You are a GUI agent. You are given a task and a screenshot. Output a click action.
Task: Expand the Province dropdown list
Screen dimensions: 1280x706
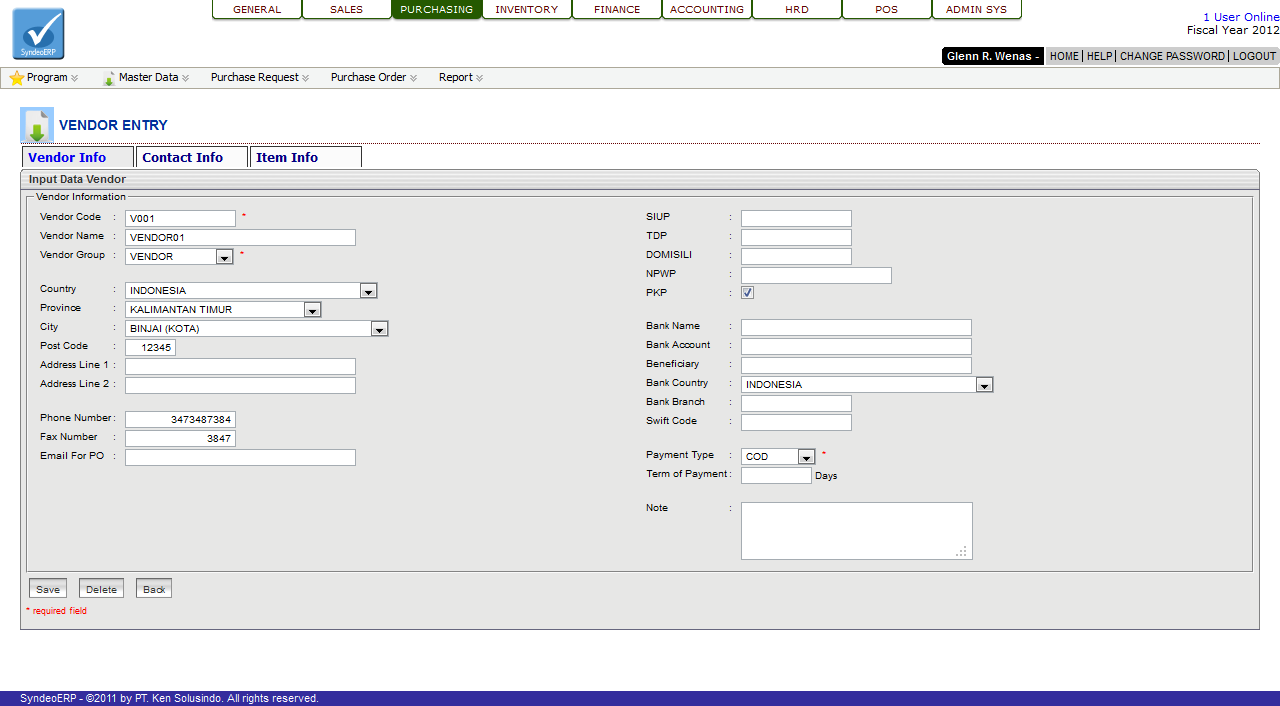(x=312, y=310)
